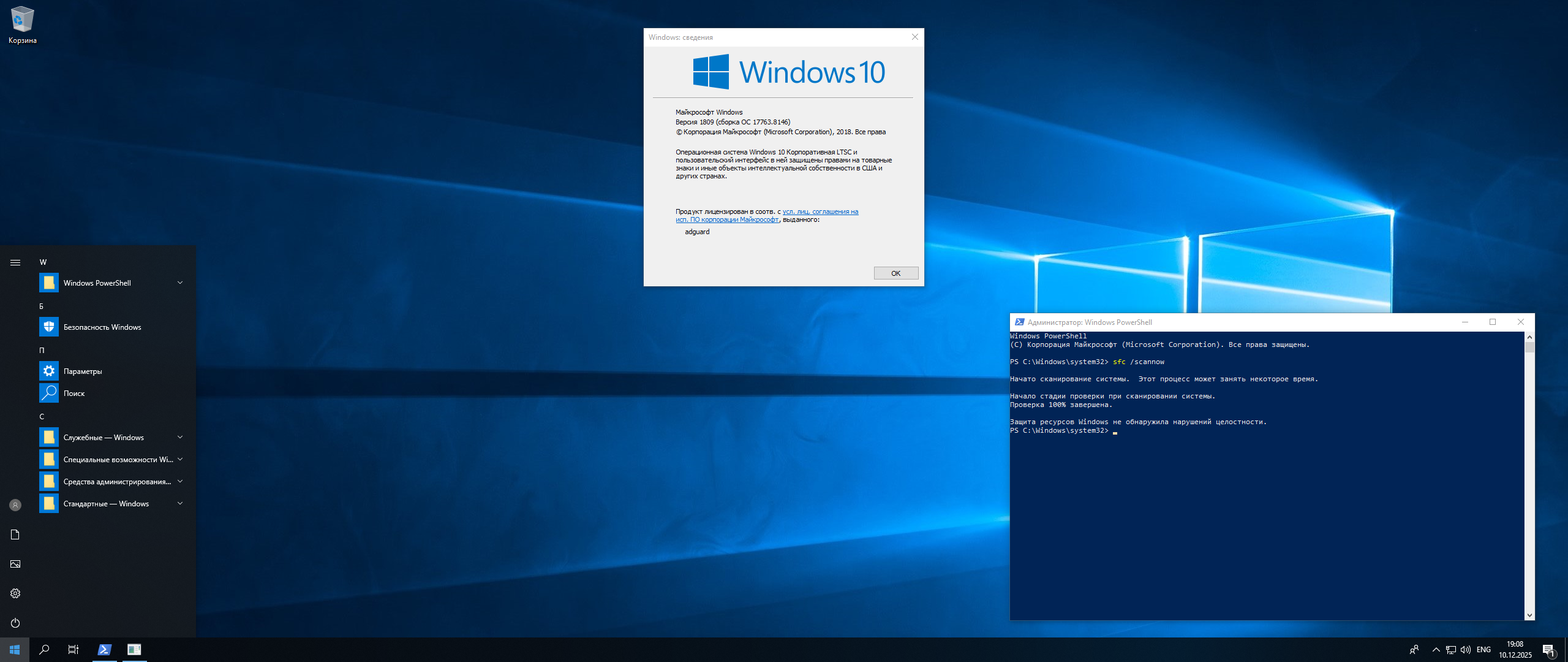The height and width of the screenshot is (662, 1568).
Task: Open Documents icon in Start sidebar
Action: (x=15, y=535)
